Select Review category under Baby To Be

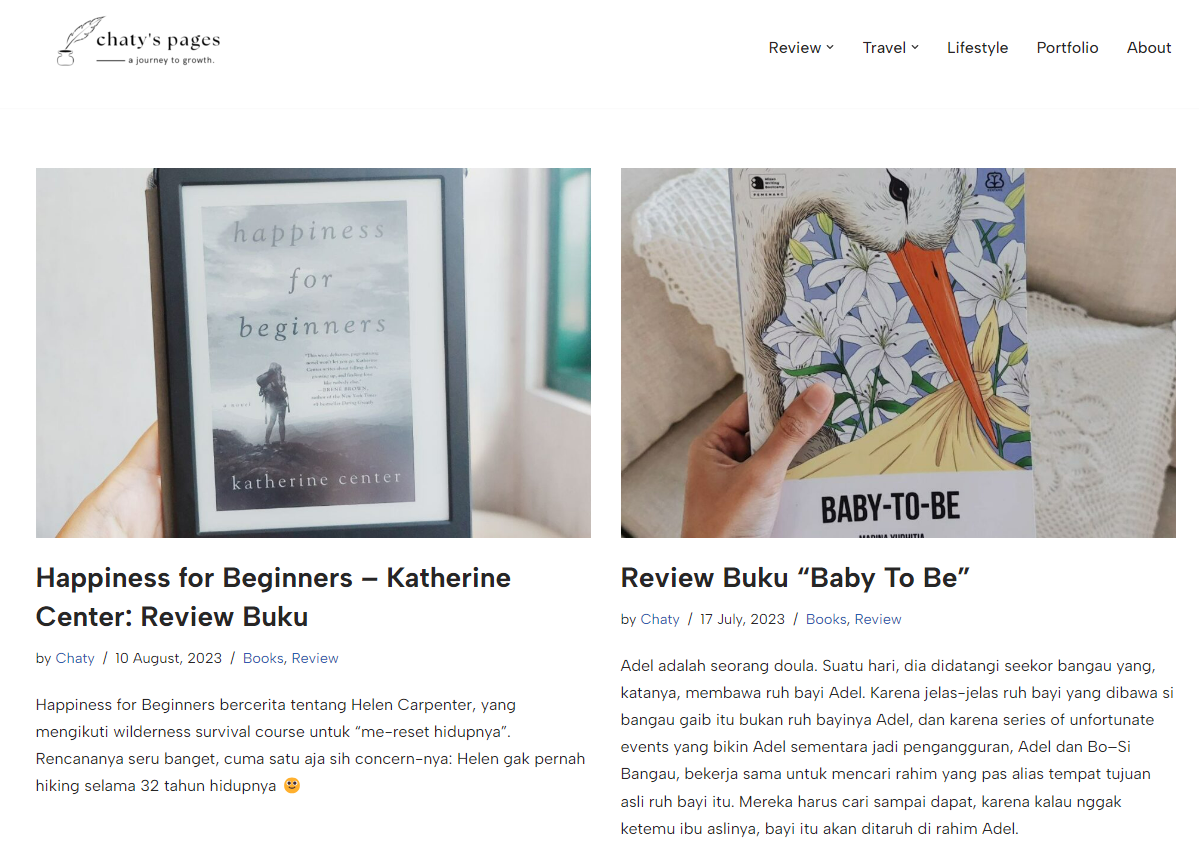(x=878, y=619)
